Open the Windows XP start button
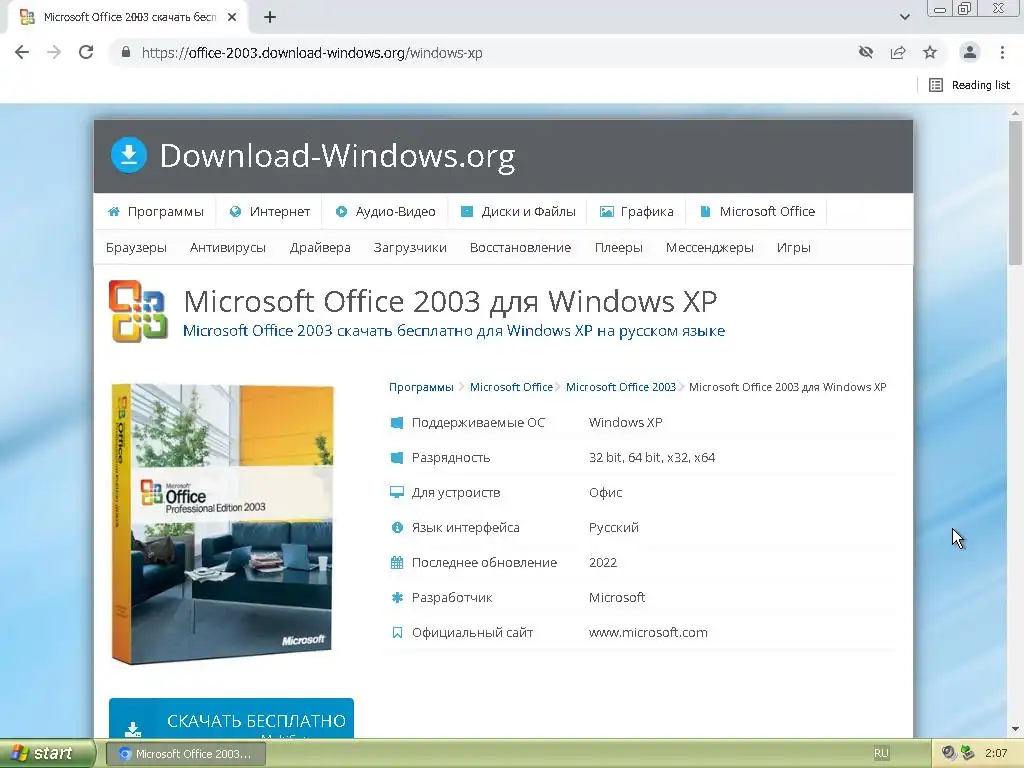Image resolution: width=1024 pixels, height=768 pixels. pyautogui.click(x=46, y=754)
